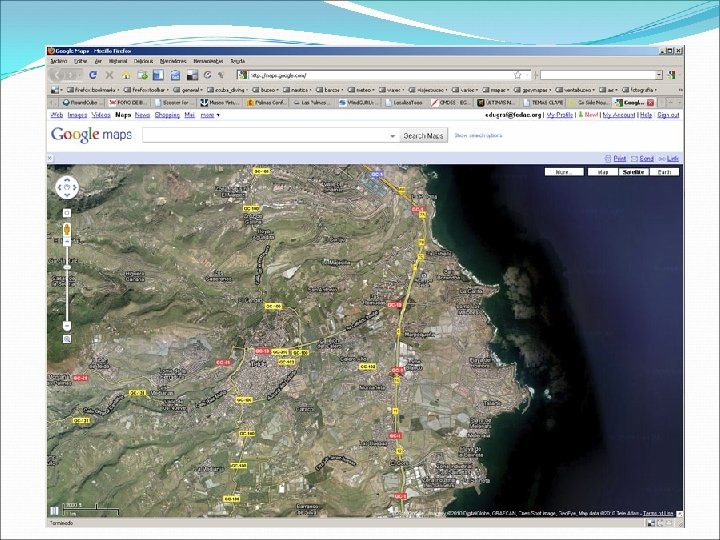
Task: Pan the map down with the navigation arrow
Action: (67, 195)
